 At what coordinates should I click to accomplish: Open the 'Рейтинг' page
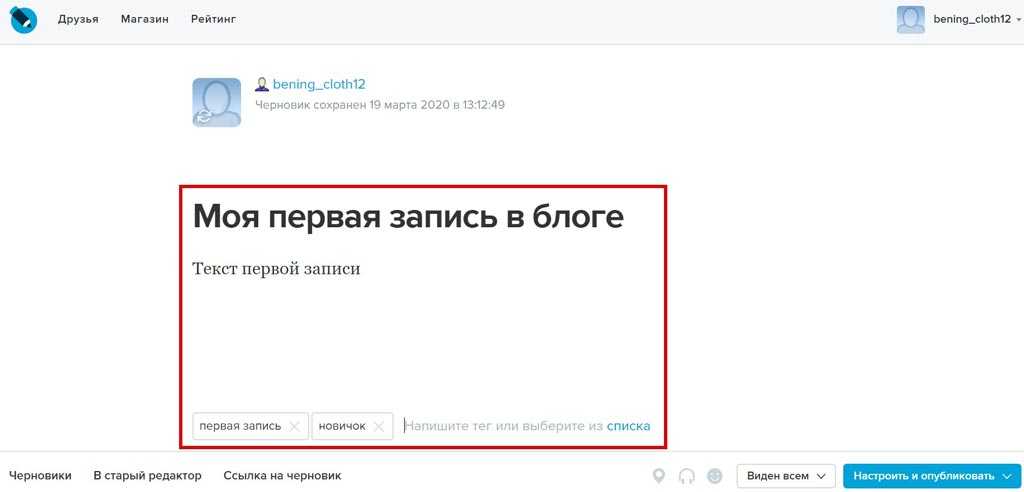point(213,19)
